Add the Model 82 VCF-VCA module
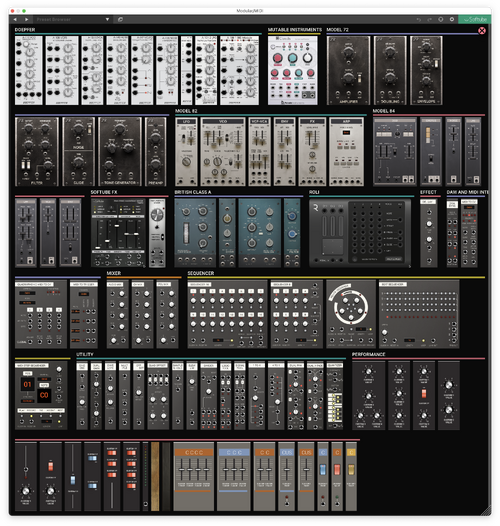This screenshot has width=500, height=526. point(259,152)
